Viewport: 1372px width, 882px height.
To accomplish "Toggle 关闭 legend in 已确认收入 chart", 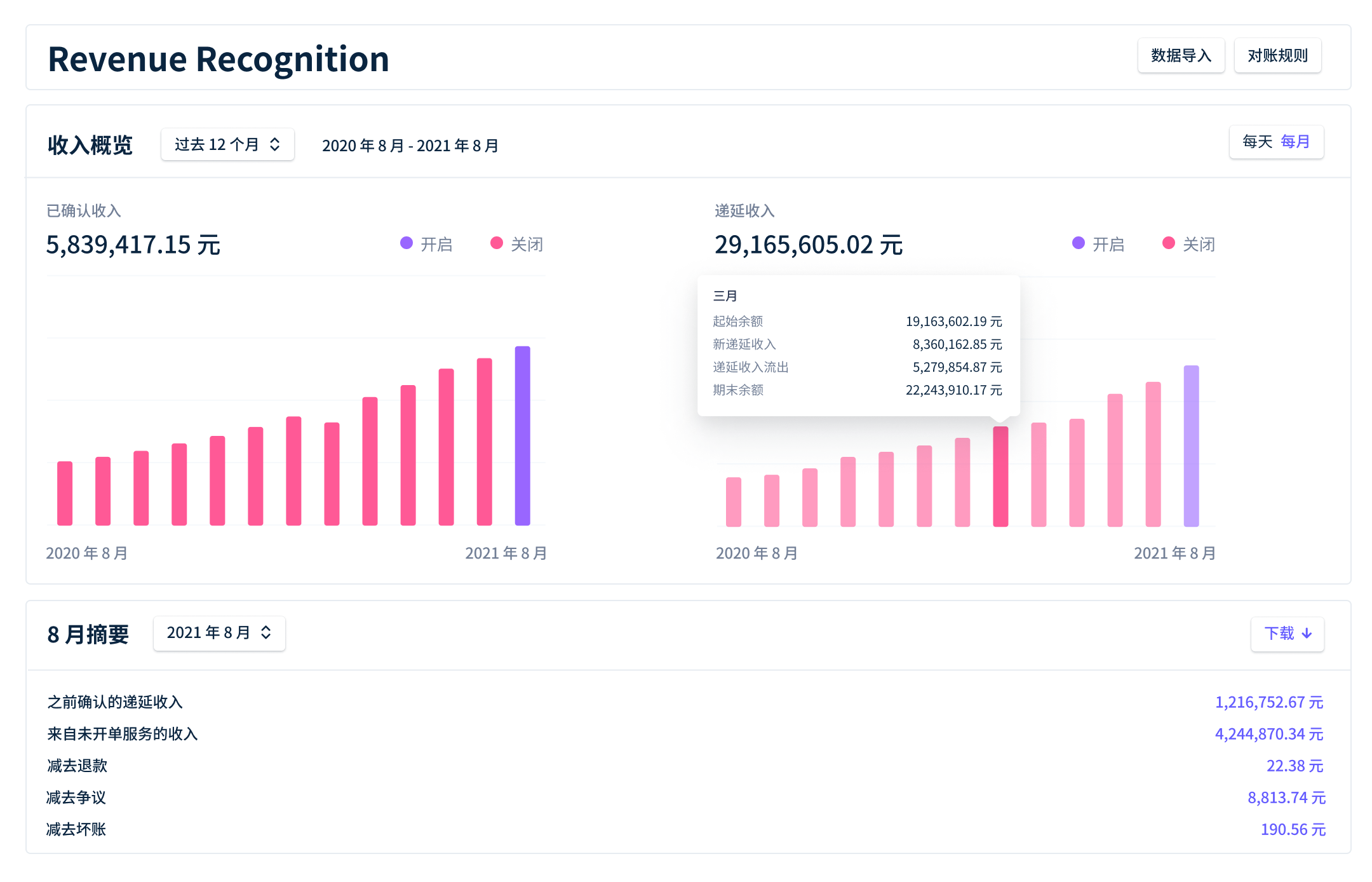I will click(516, 244).
